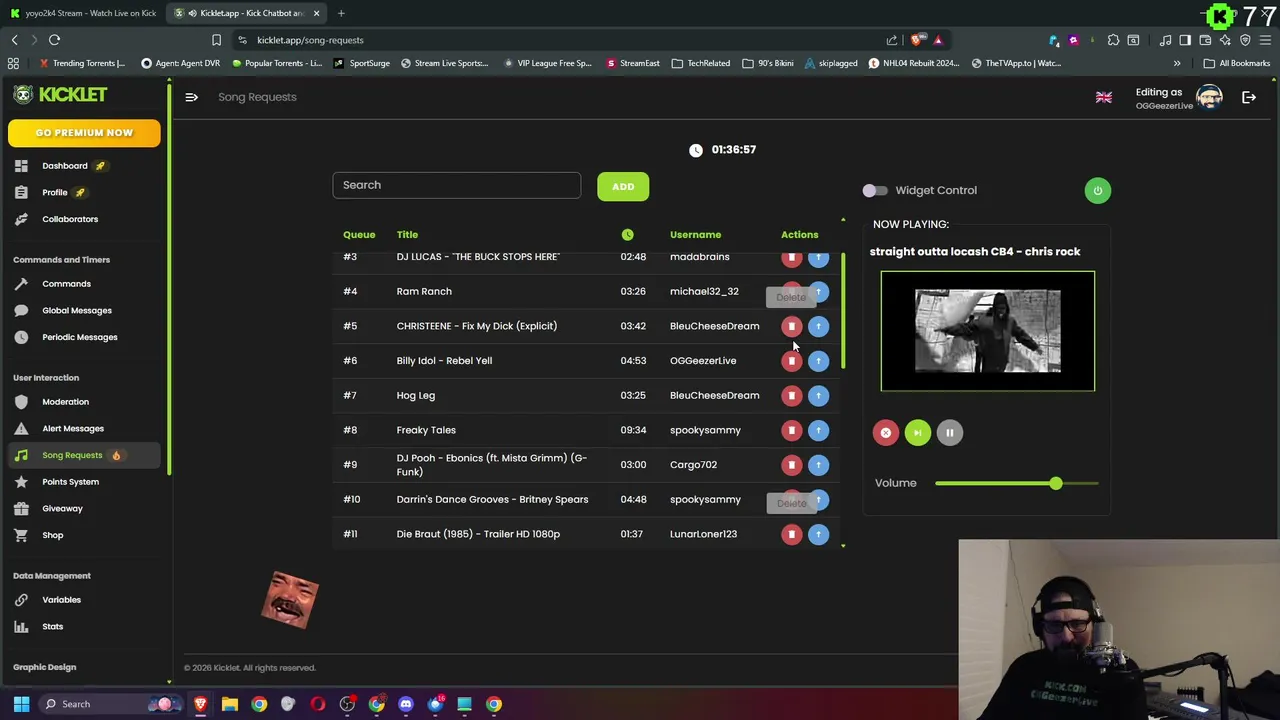Toggle the Widget Control switch
Screen dimensions: 1280x720
tap(875, 190)
